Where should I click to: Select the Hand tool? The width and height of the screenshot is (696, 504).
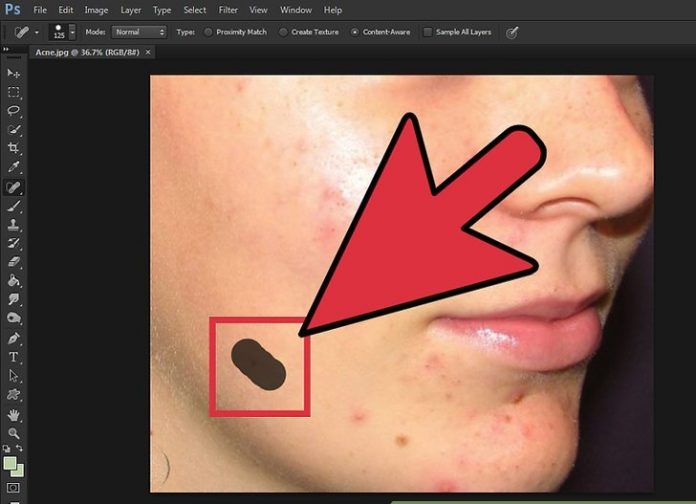tap(14, 414)
